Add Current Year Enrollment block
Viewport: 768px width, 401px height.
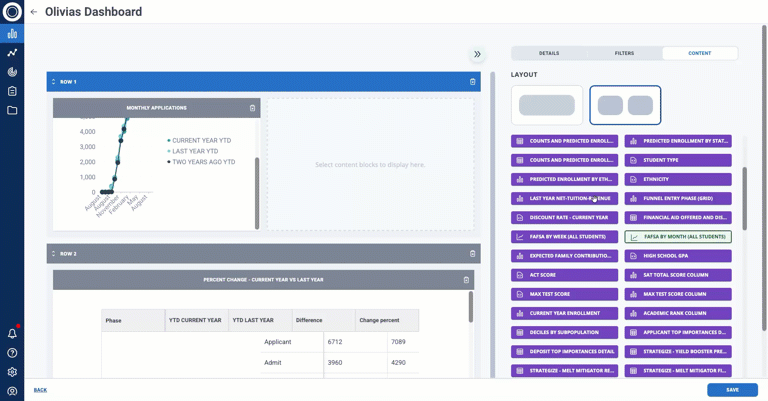(x=564, y=313)
